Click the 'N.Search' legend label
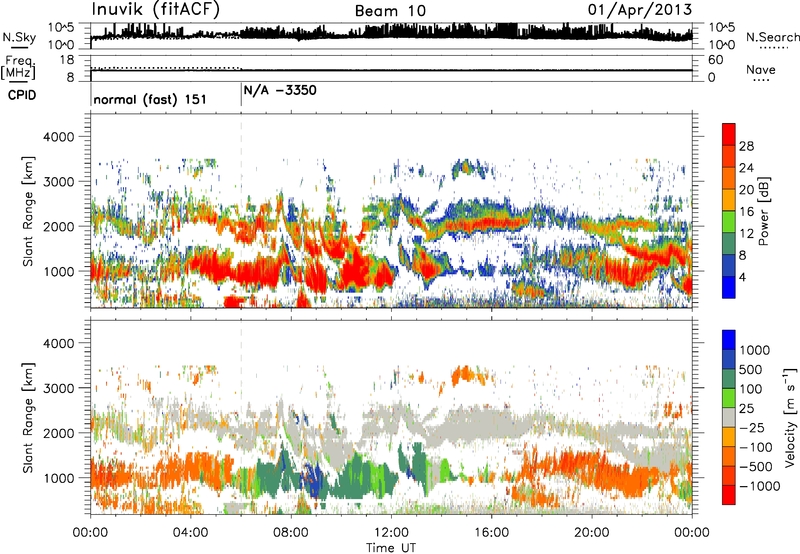 coord(773,37)
